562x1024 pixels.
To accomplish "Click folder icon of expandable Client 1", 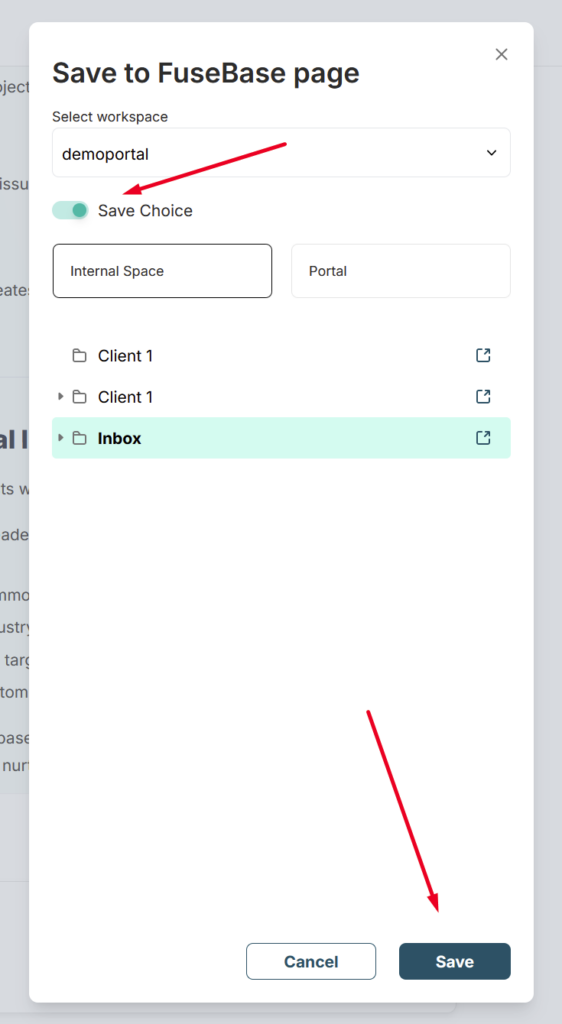I will tap(80, 397).
